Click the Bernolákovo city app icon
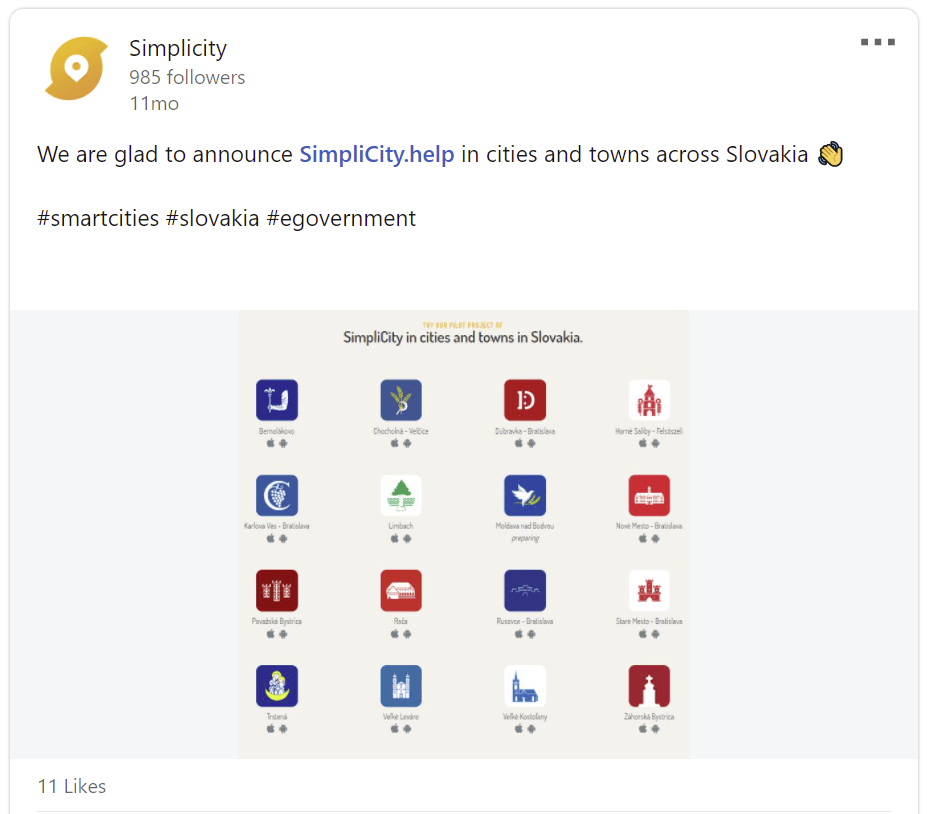Image resolution: width=927 pixels, height=814 pixels. pos(277,400)
